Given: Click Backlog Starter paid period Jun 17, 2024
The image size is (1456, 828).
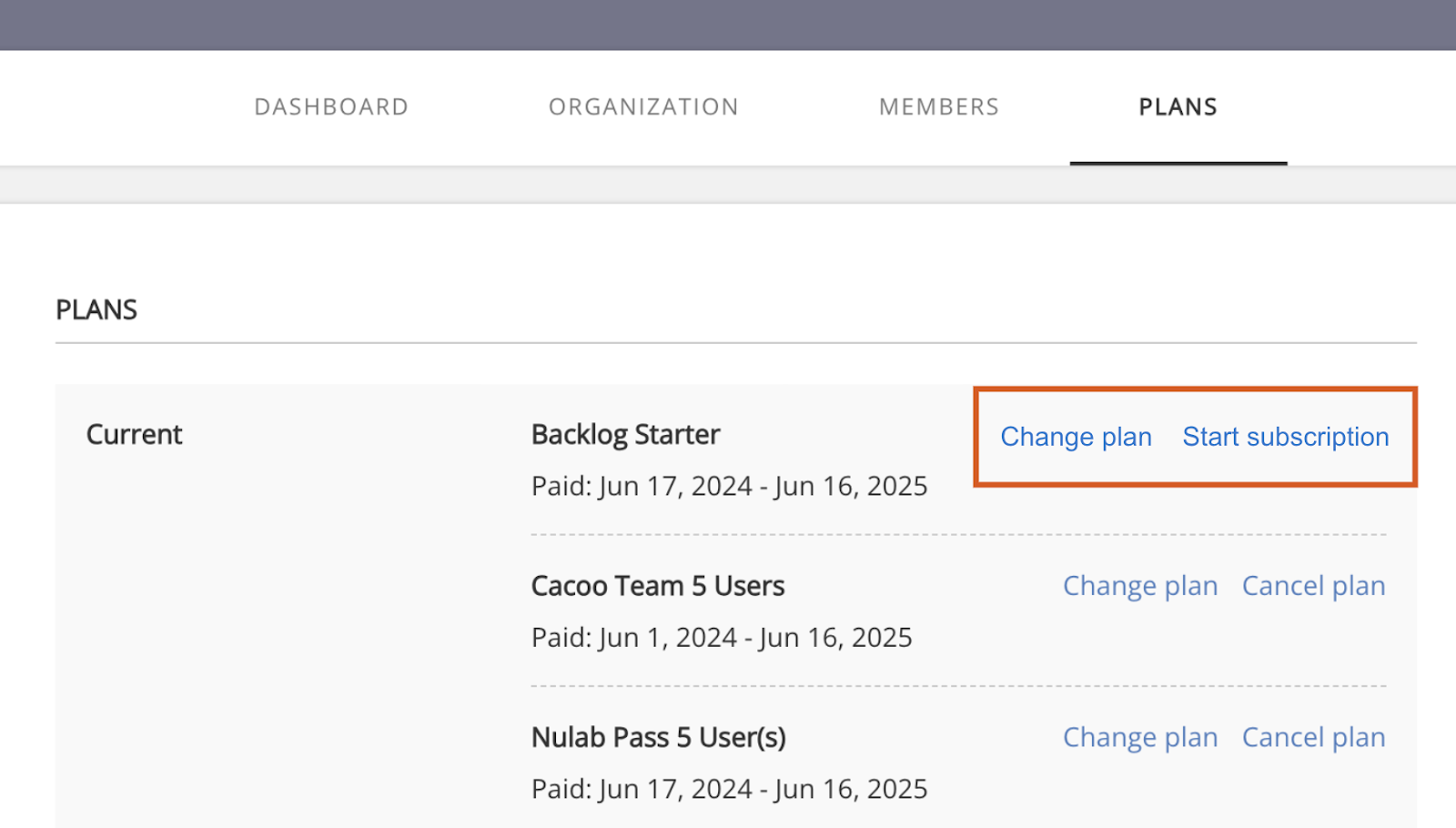Looking at the screenshot, I should pos(730,486).
